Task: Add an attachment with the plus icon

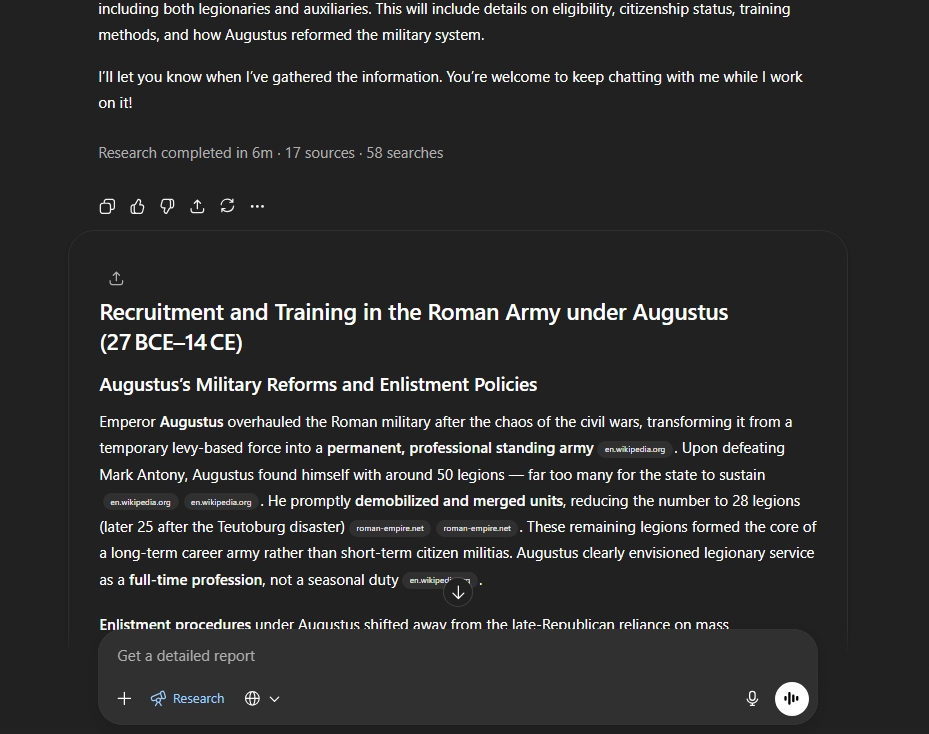Action: (124, 698)
